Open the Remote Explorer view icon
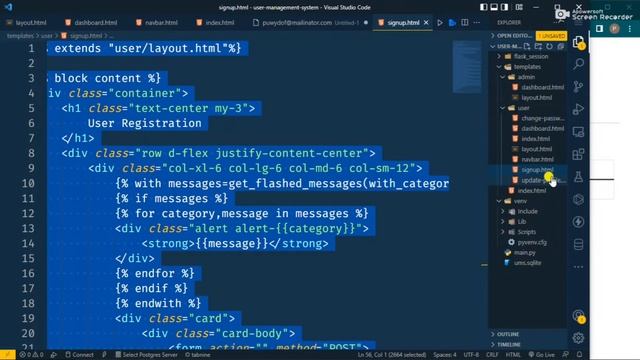640x360 pixels. pos(578,132)
